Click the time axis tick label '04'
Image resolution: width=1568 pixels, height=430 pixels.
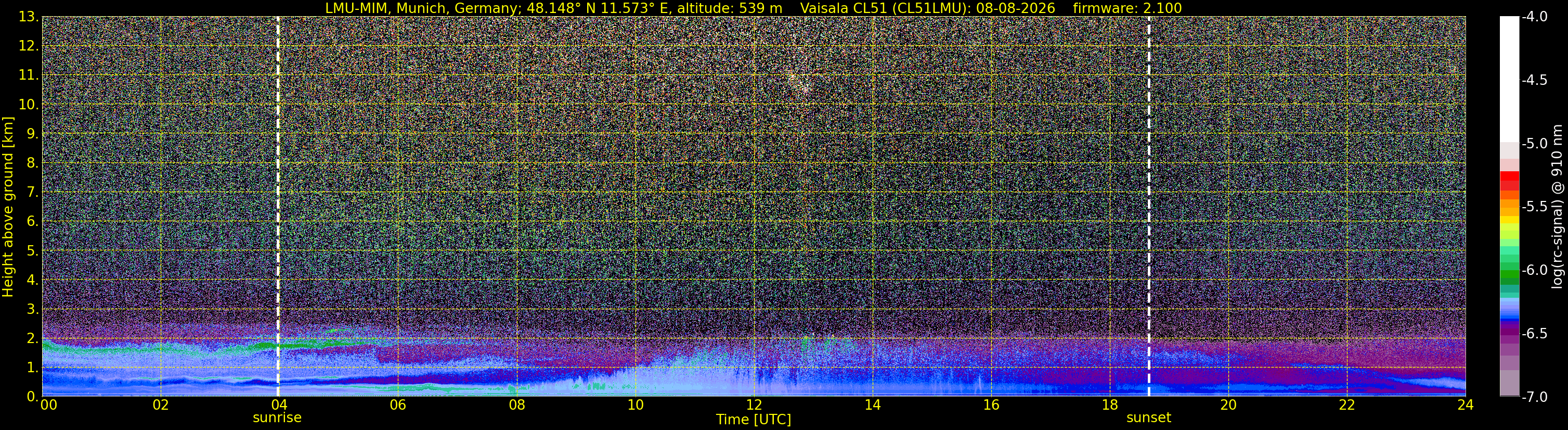[279, 405]
